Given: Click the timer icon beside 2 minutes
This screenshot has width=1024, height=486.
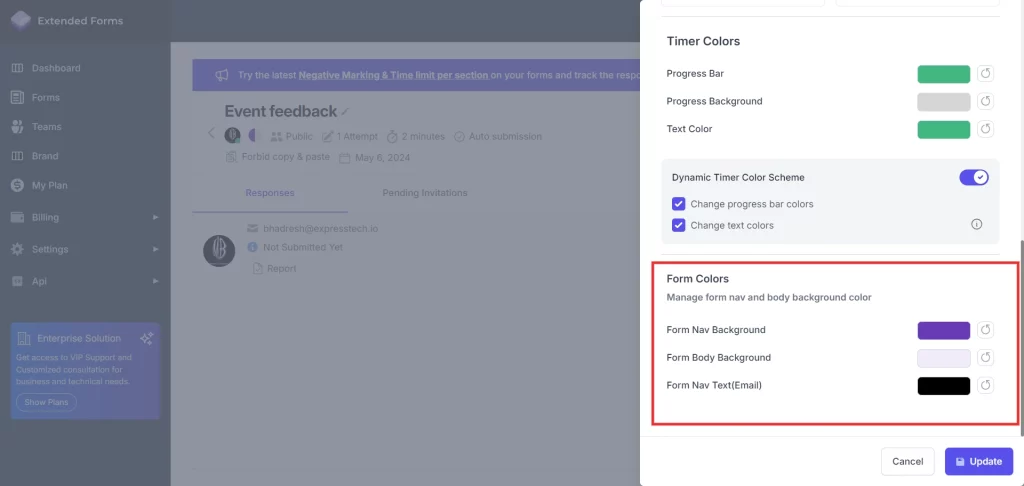Looking at the screenshot, I should coord(392,137).
